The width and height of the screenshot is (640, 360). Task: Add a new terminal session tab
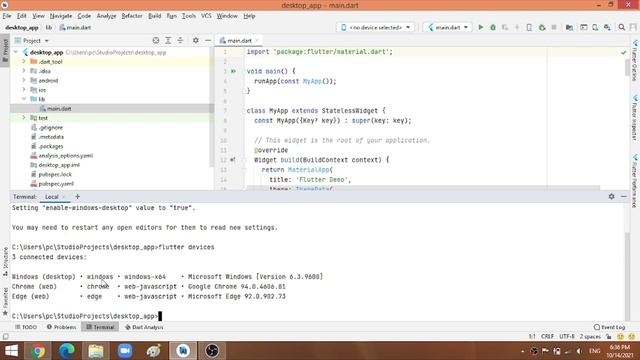coord(78,196)
